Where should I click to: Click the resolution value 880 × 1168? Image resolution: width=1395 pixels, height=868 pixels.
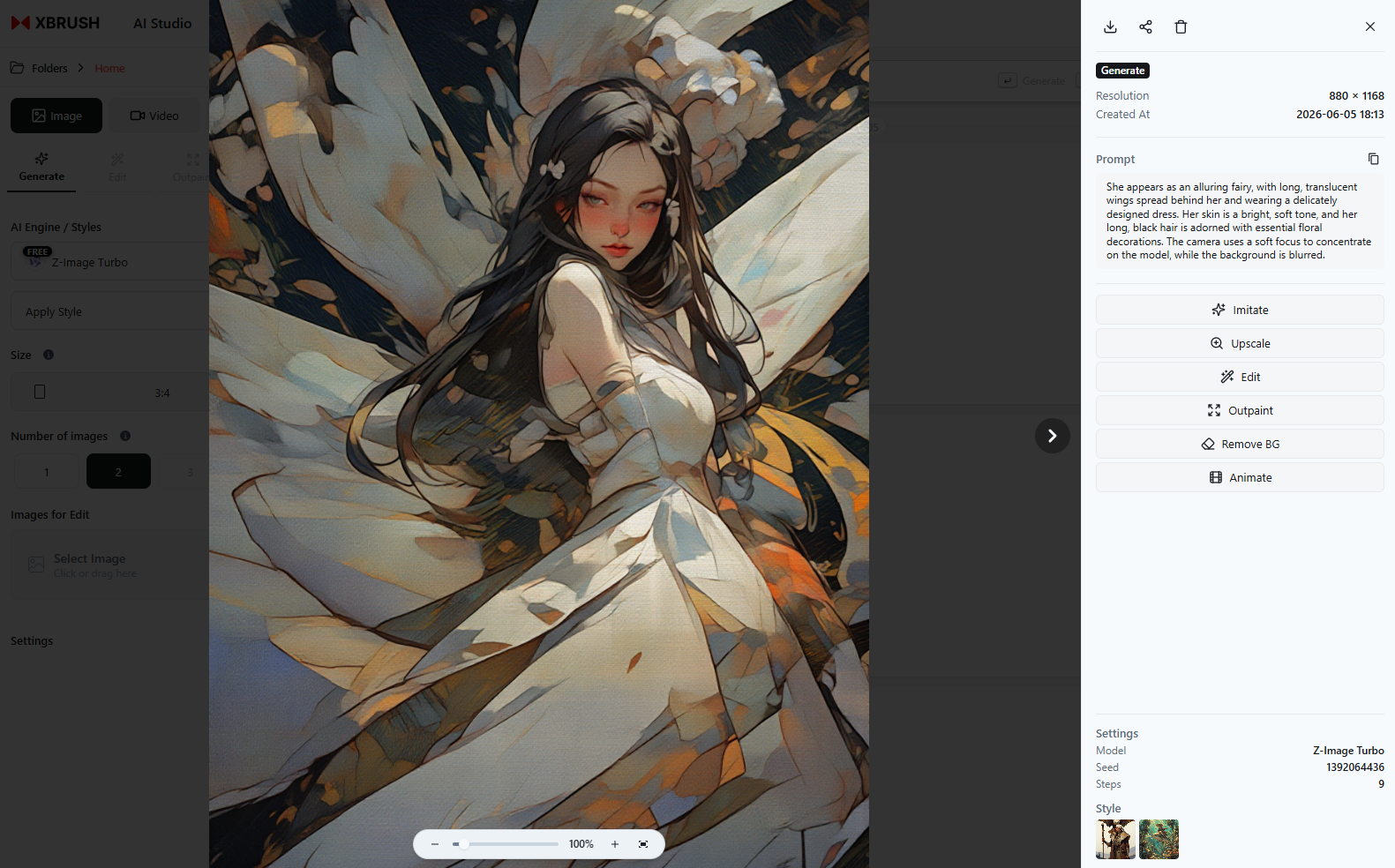1356,96
